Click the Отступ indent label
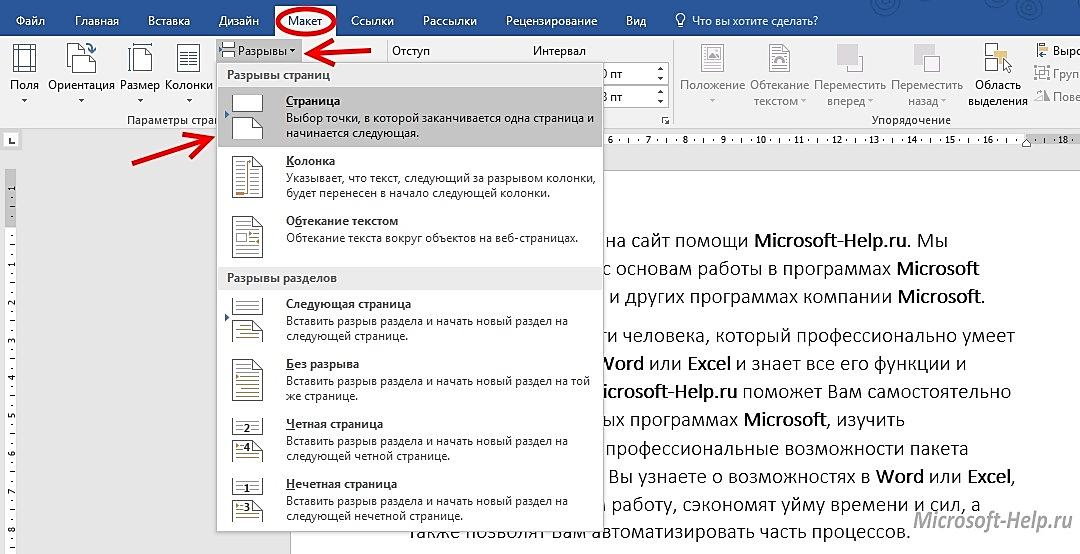Screen dimensions: 1080x554 (411, 51)
